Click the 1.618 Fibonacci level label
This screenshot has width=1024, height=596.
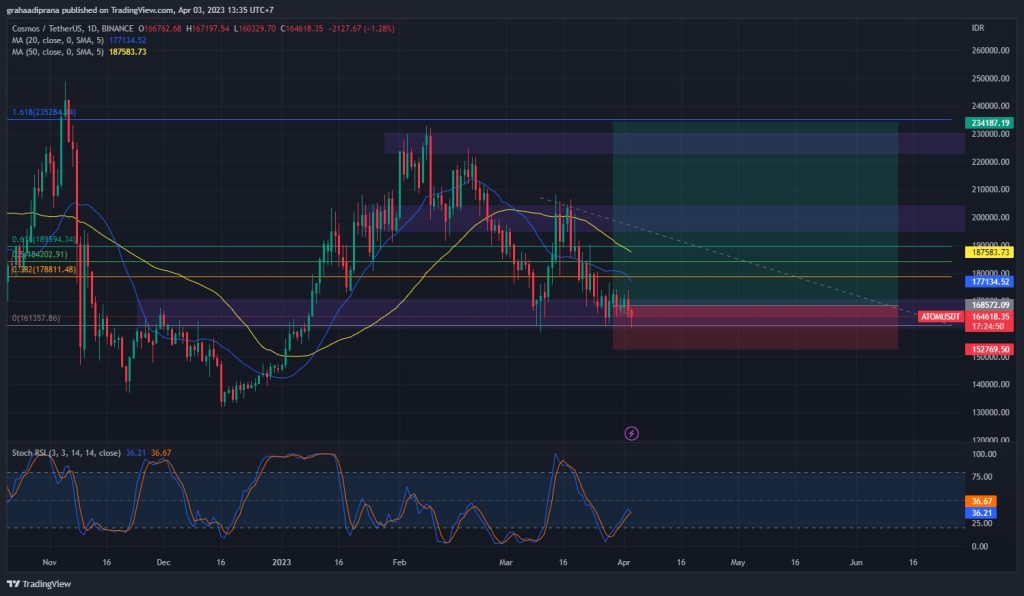[44, 112]
